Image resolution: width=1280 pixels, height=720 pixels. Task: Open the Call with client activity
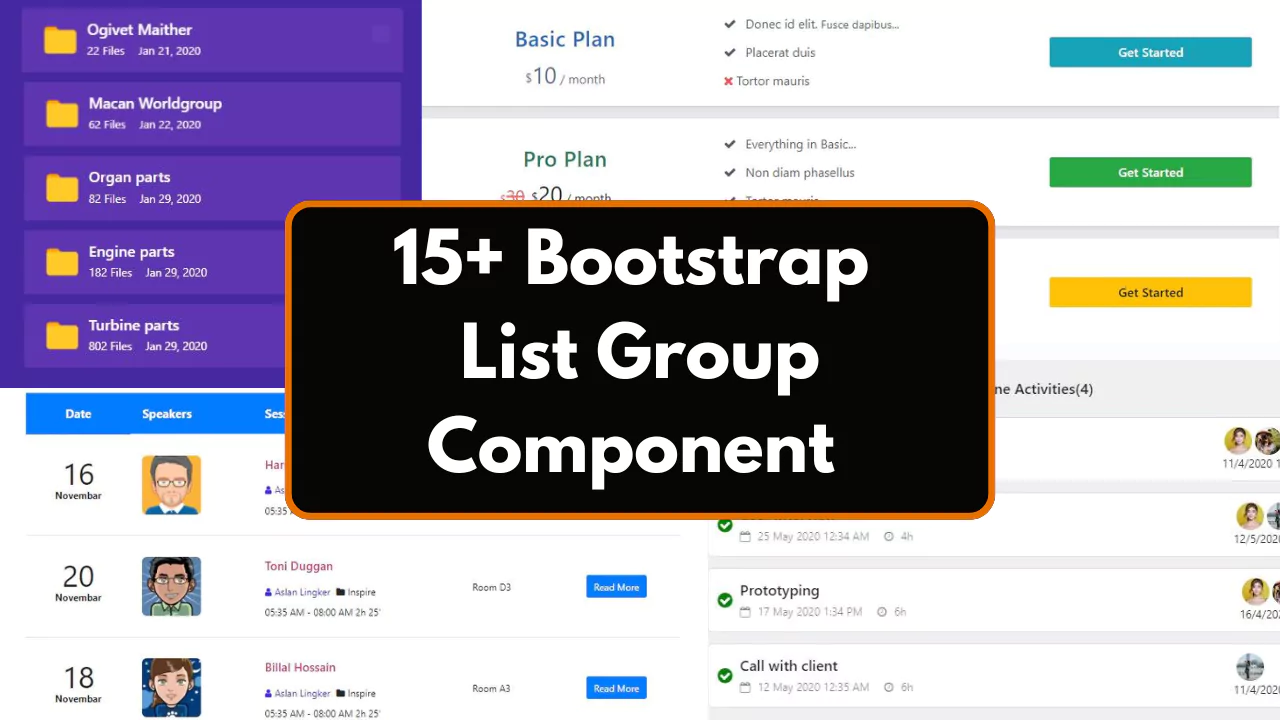click(x=789, y=666)
